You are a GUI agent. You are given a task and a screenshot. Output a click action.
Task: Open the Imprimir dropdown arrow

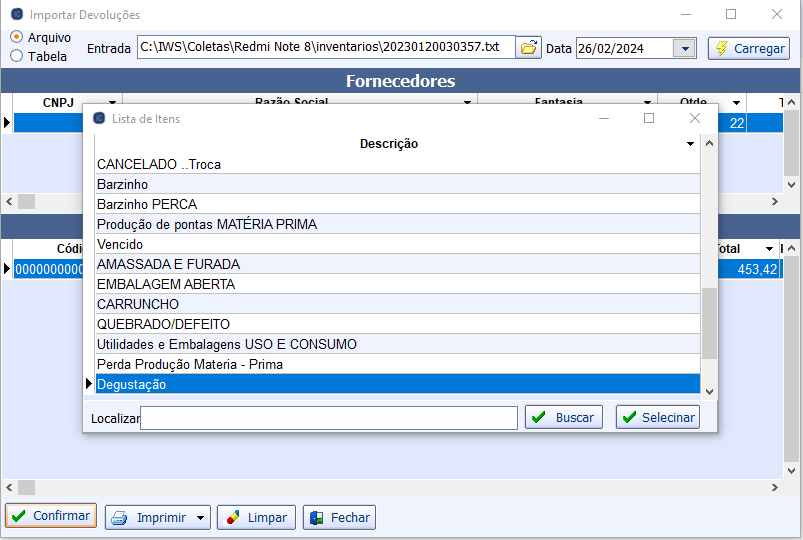[201, 518]
